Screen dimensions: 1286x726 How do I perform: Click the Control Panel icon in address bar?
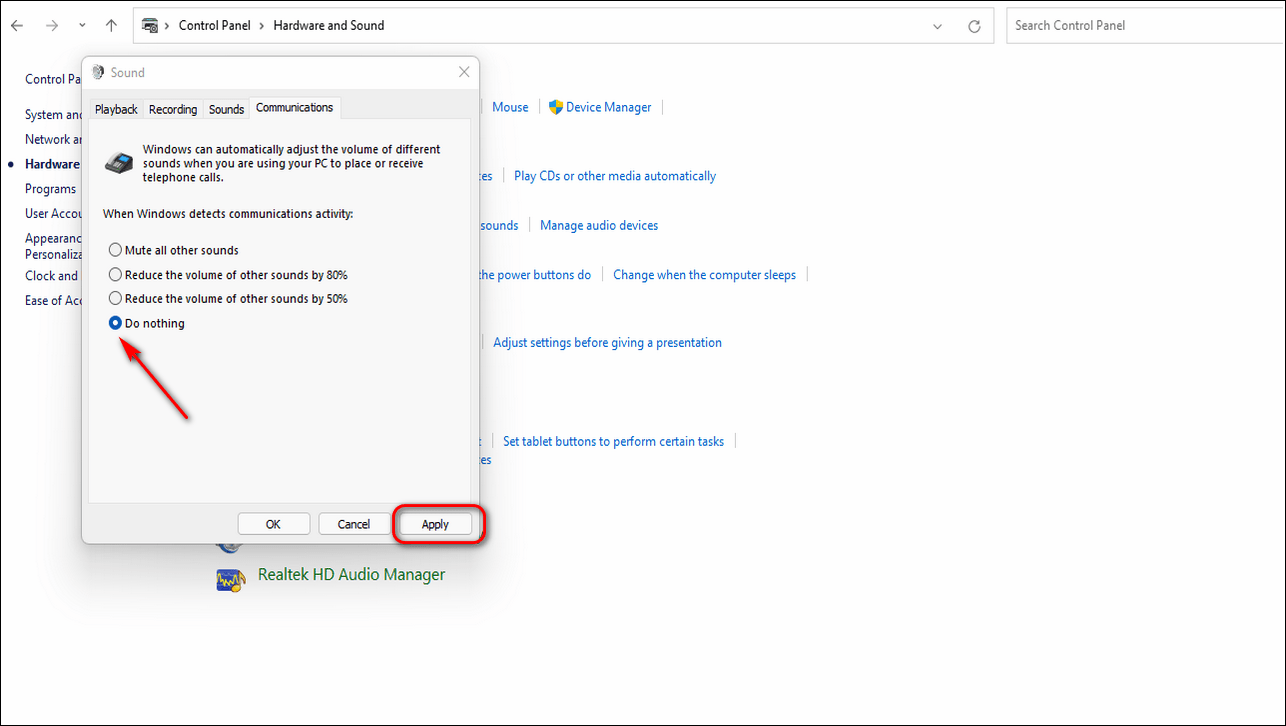pyautogui.click(x=151, y=26)
